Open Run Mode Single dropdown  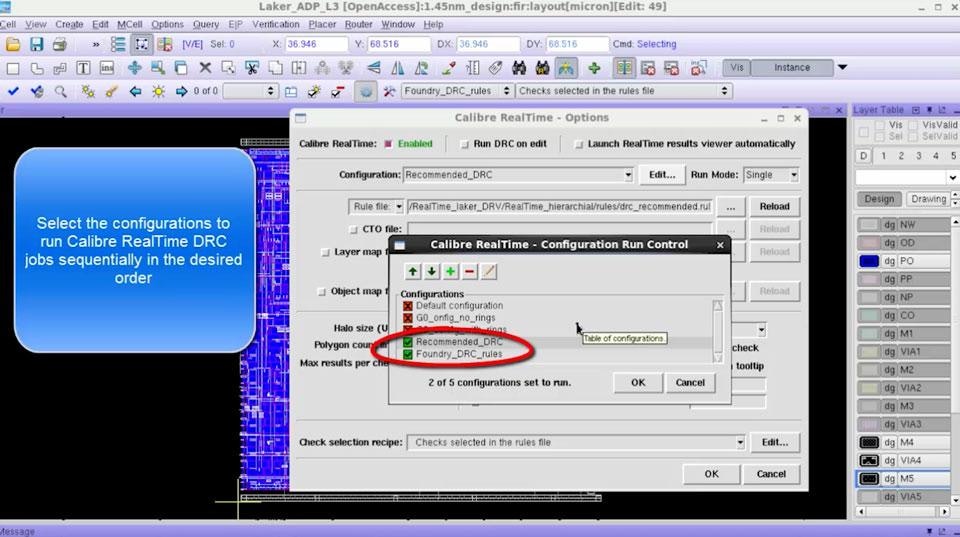pyautogui.click(x=771, y=175)
